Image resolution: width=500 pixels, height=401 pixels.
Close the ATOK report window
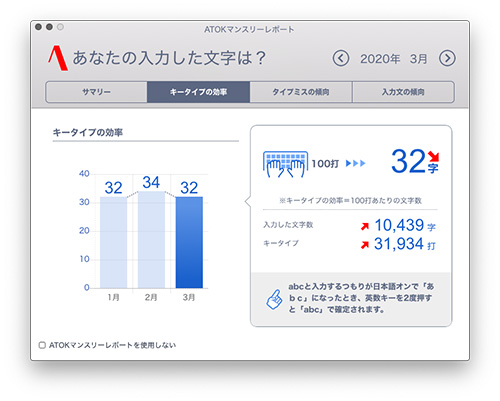(x=39, y=27)
